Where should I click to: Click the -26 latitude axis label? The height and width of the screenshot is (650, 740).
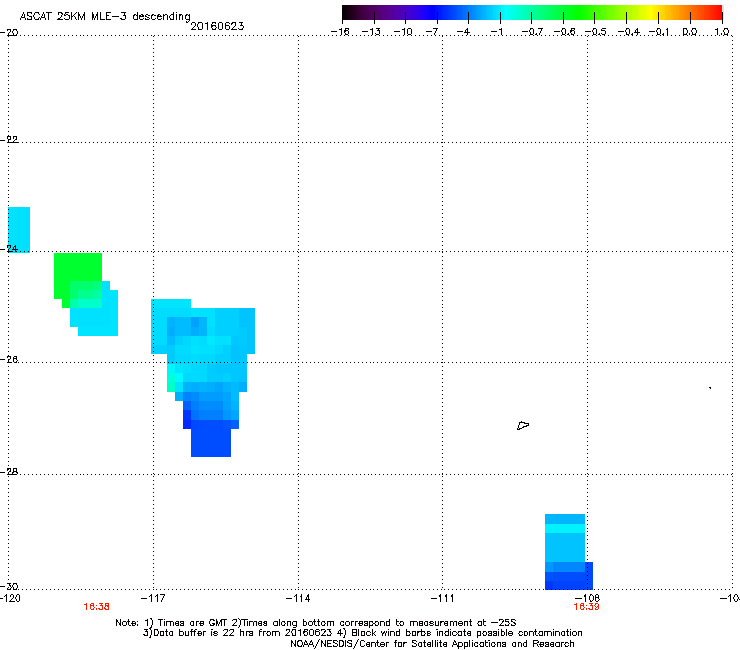tap(9, 360)
